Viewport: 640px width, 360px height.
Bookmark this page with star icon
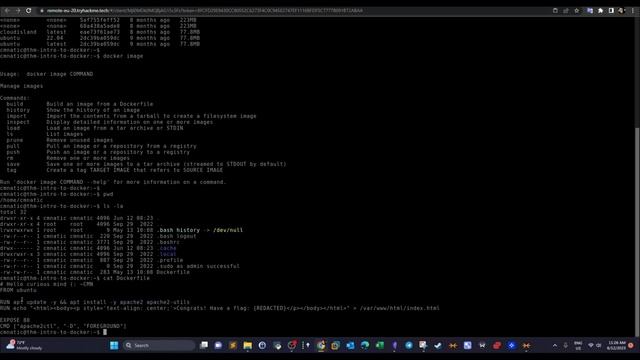[576, 11]
